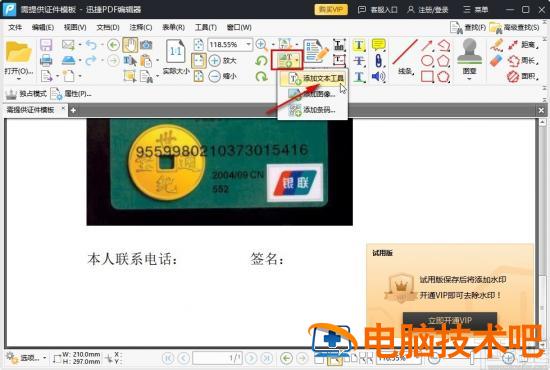Viewport: 550px width, 370px height.
Task: Select the arrow drawing tool
Action: coord(427,45)
